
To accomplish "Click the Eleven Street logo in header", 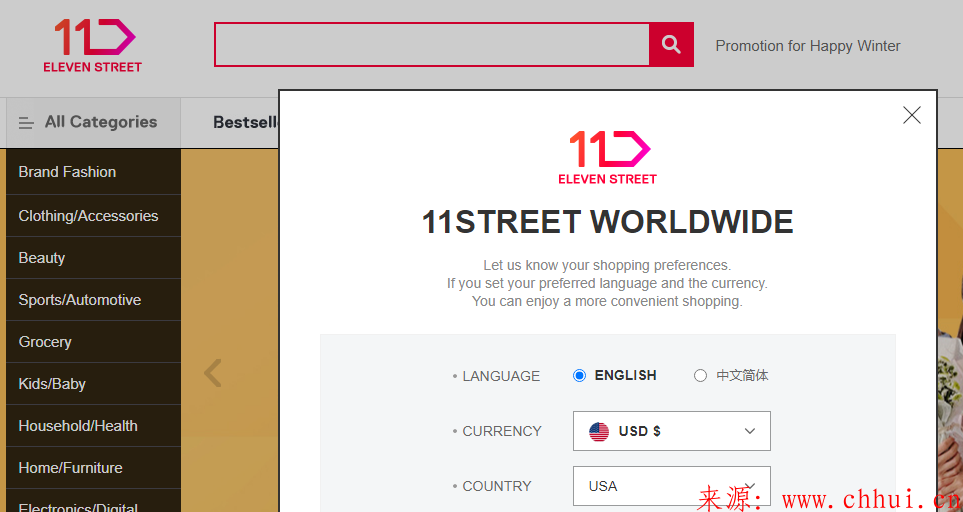I will tap(93, 45).
